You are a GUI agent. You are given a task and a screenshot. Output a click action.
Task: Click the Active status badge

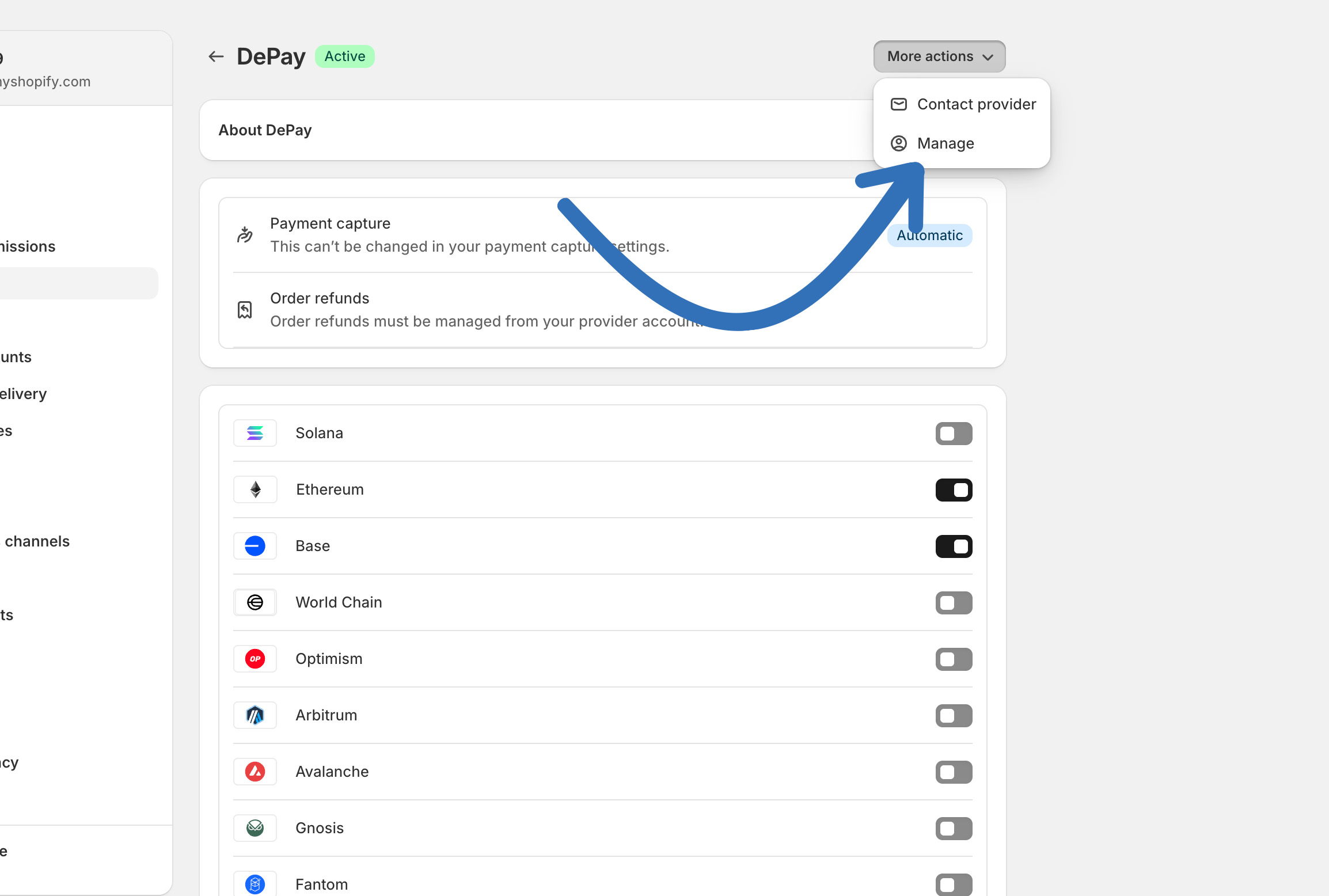[x=345, y=56]
